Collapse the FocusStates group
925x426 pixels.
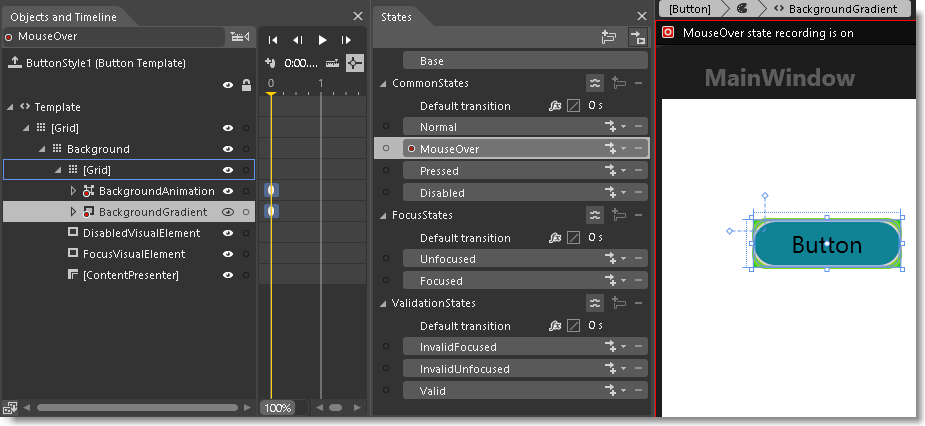pos(383,216)
